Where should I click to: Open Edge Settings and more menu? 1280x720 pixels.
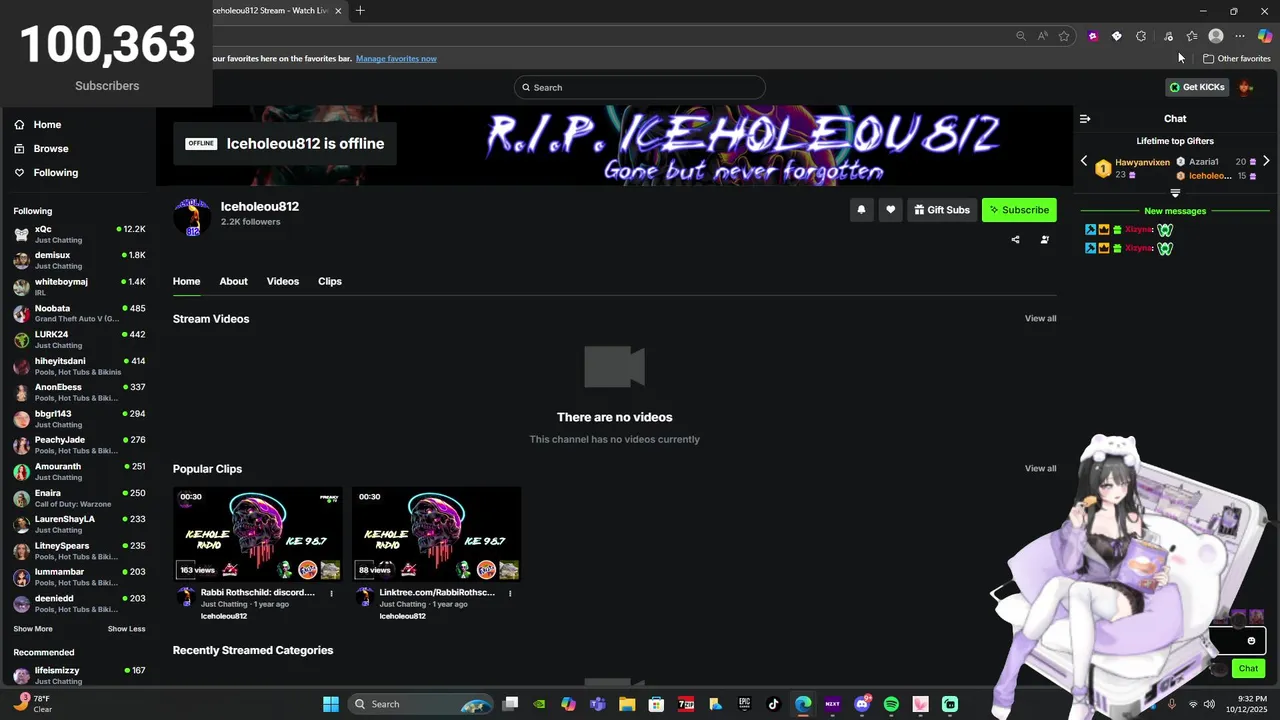click(x=1240, y=36)
